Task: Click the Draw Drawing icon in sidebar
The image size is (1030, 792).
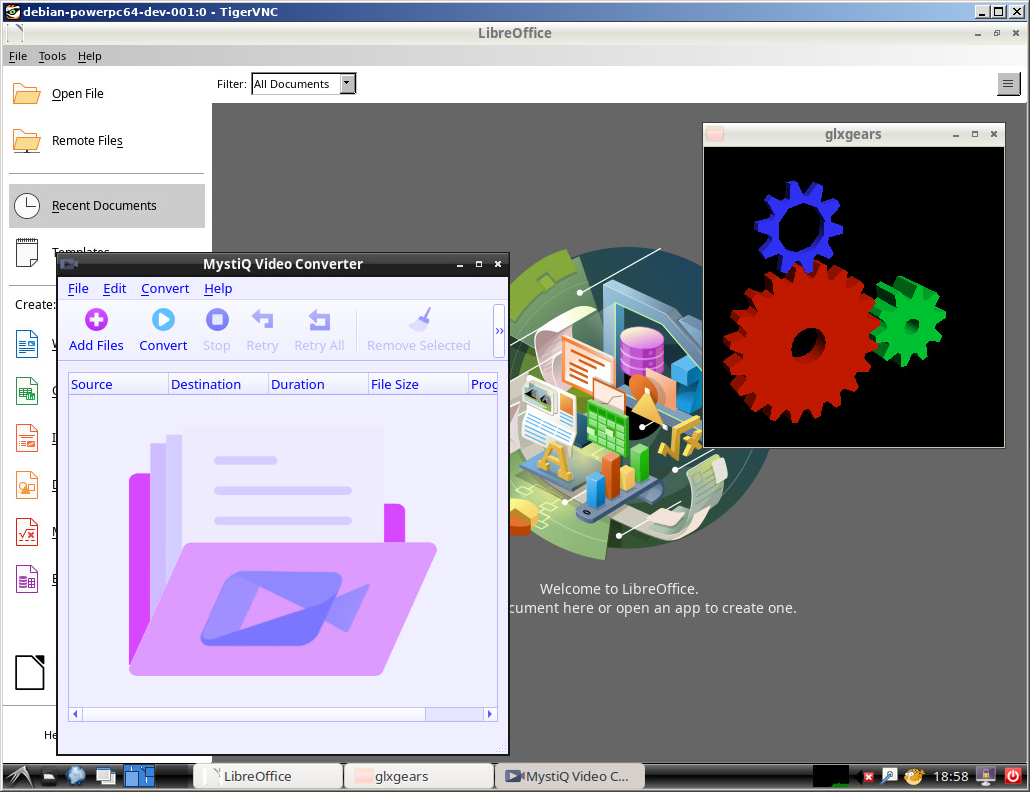Action: tap(27, 485)
